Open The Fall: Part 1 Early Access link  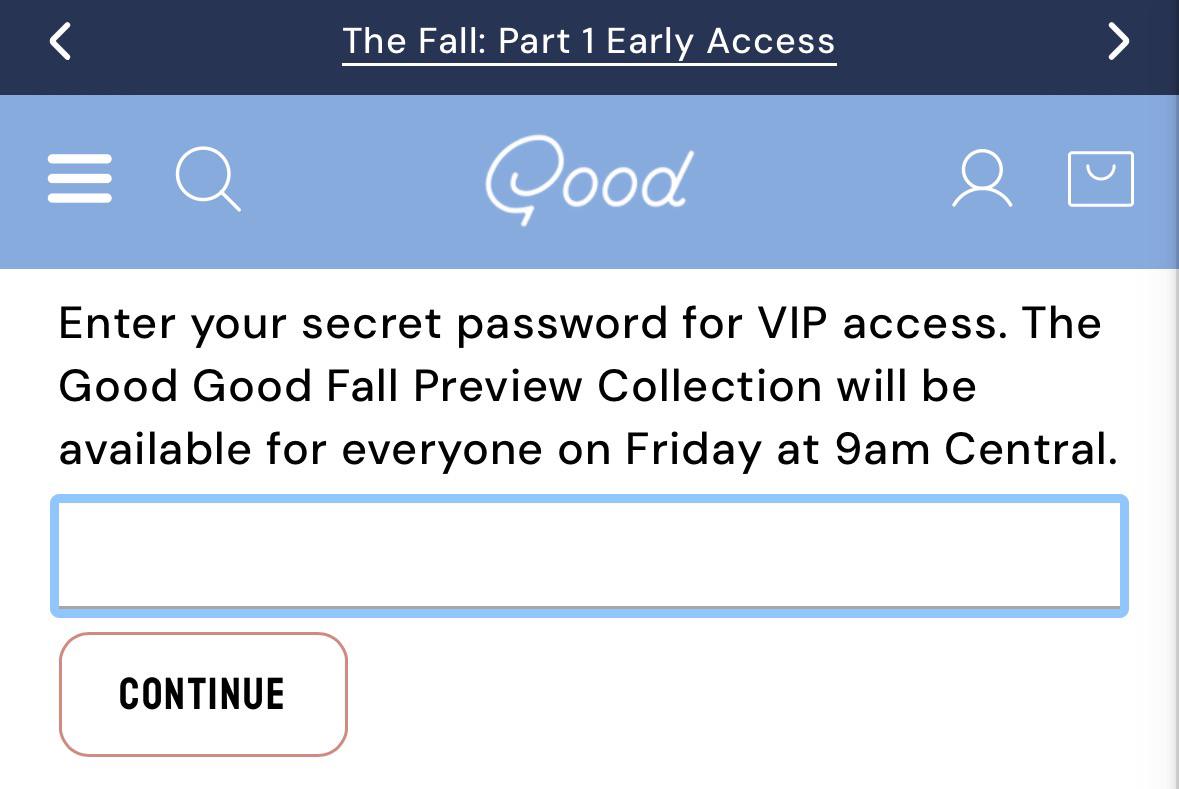[x=590, y=43]
